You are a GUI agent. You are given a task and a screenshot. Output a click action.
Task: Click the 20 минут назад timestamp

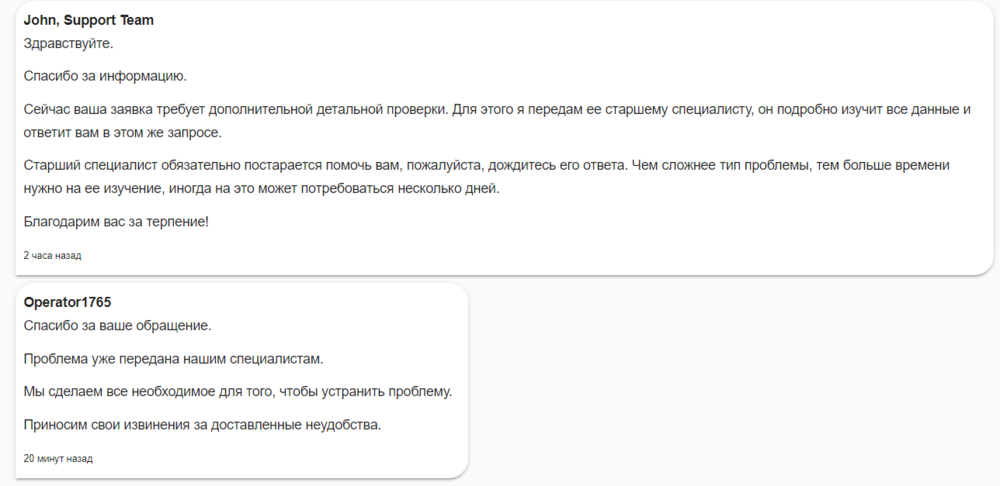point(58,459)
